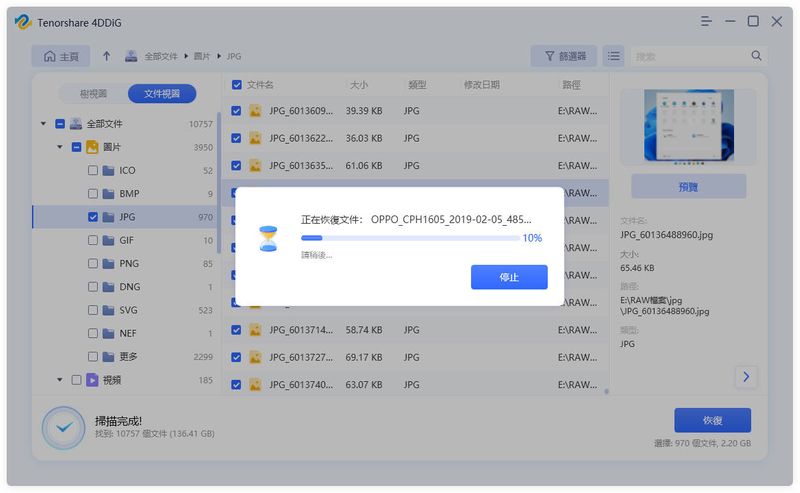Image resolution: width=800 pixels, height=493 pixels.
Task: Click the recovery progress bar at 10%
Action: point(410,238)
